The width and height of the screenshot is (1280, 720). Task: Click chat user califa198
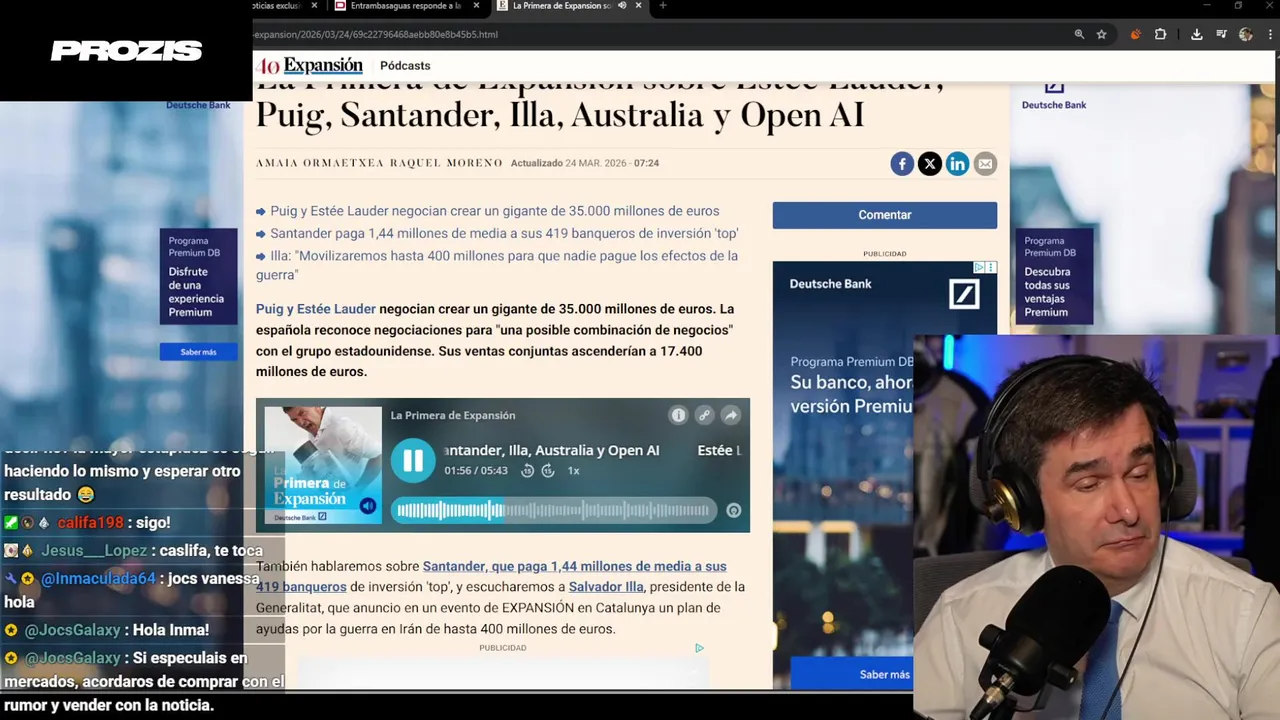coord(90,523)
